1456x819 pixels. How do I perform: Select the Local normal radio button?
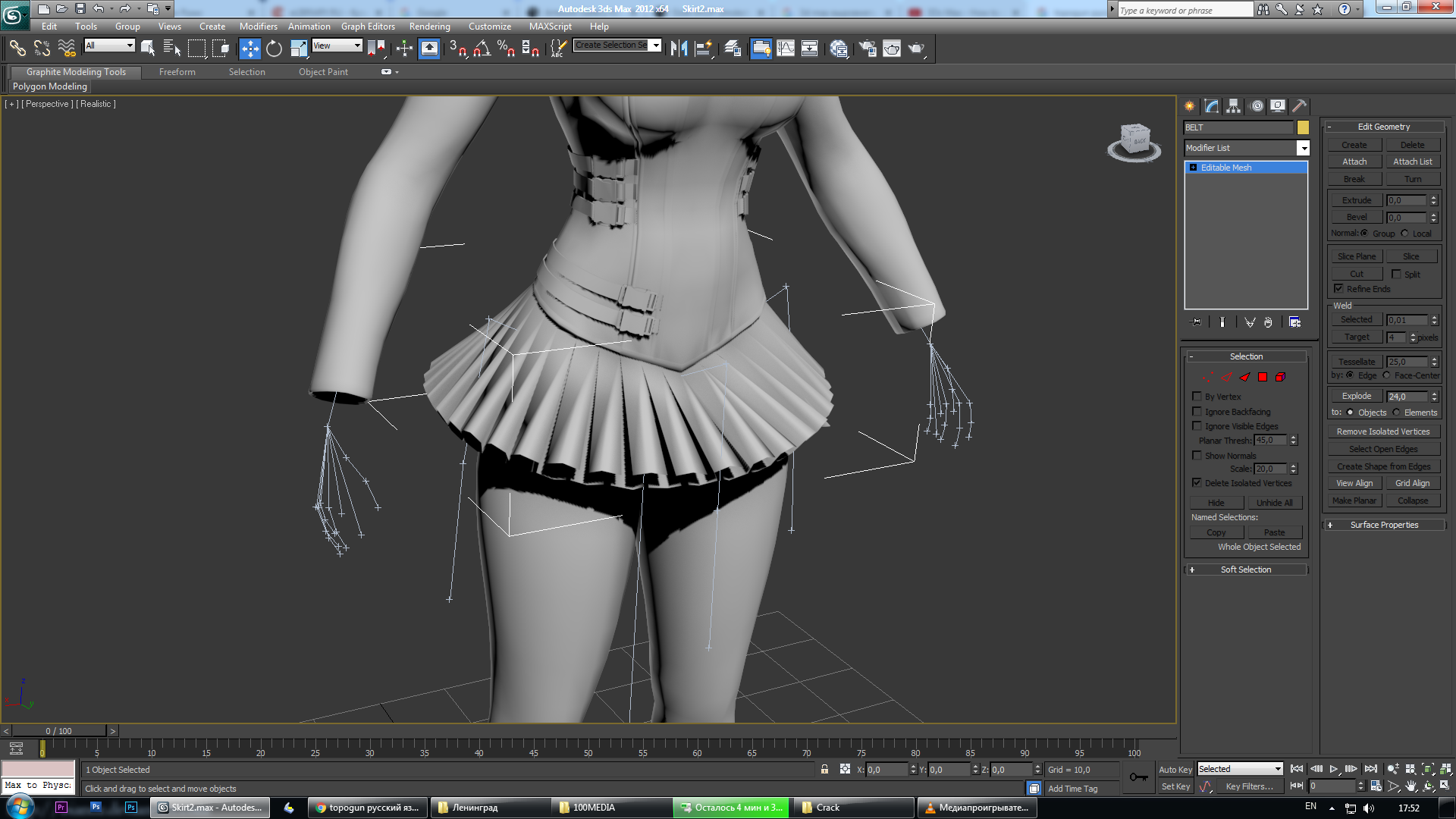coord(1404,234)
